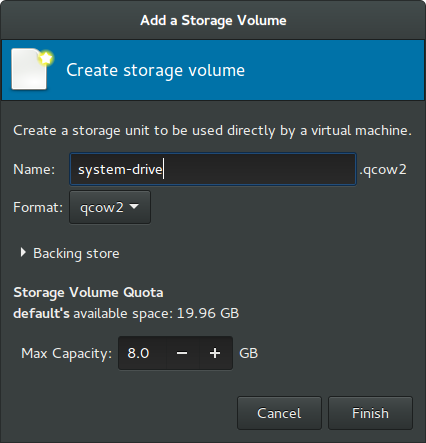Expand the Backing store section
This screenshot has width=426, height=443.
(x=69, y=253)
